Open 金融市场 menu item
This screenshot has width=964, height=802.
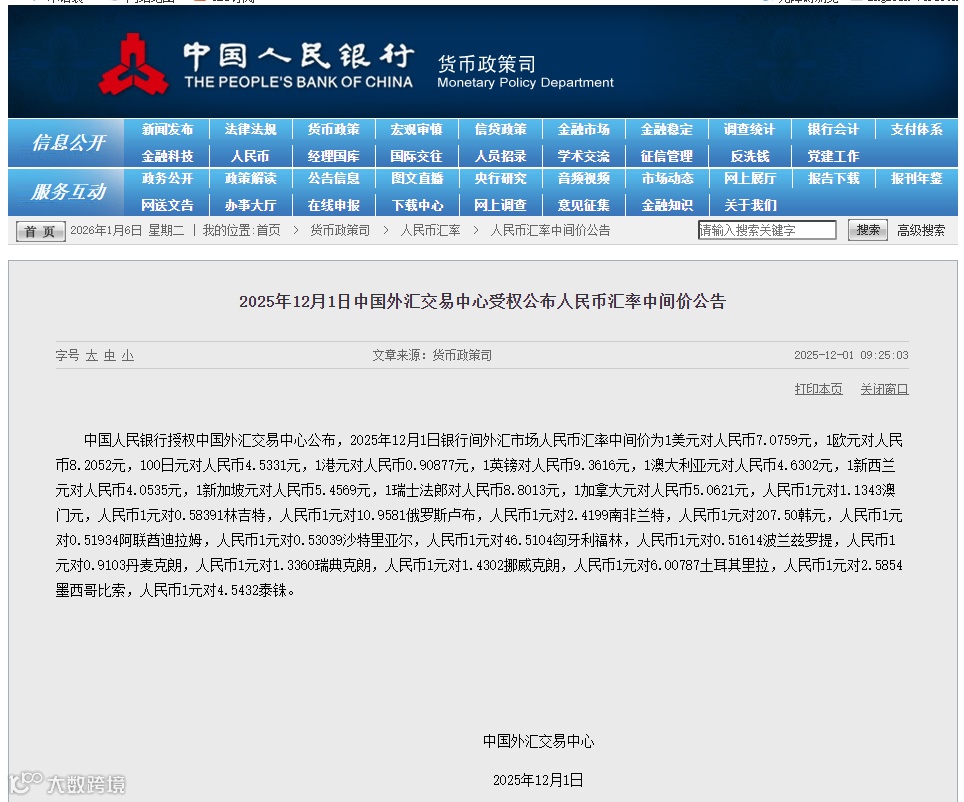(x=583, y=130)
